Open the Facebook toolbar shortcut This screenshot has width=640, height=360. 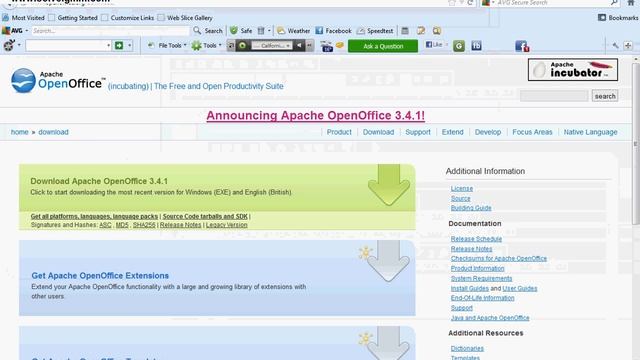(x=333, y=31)
